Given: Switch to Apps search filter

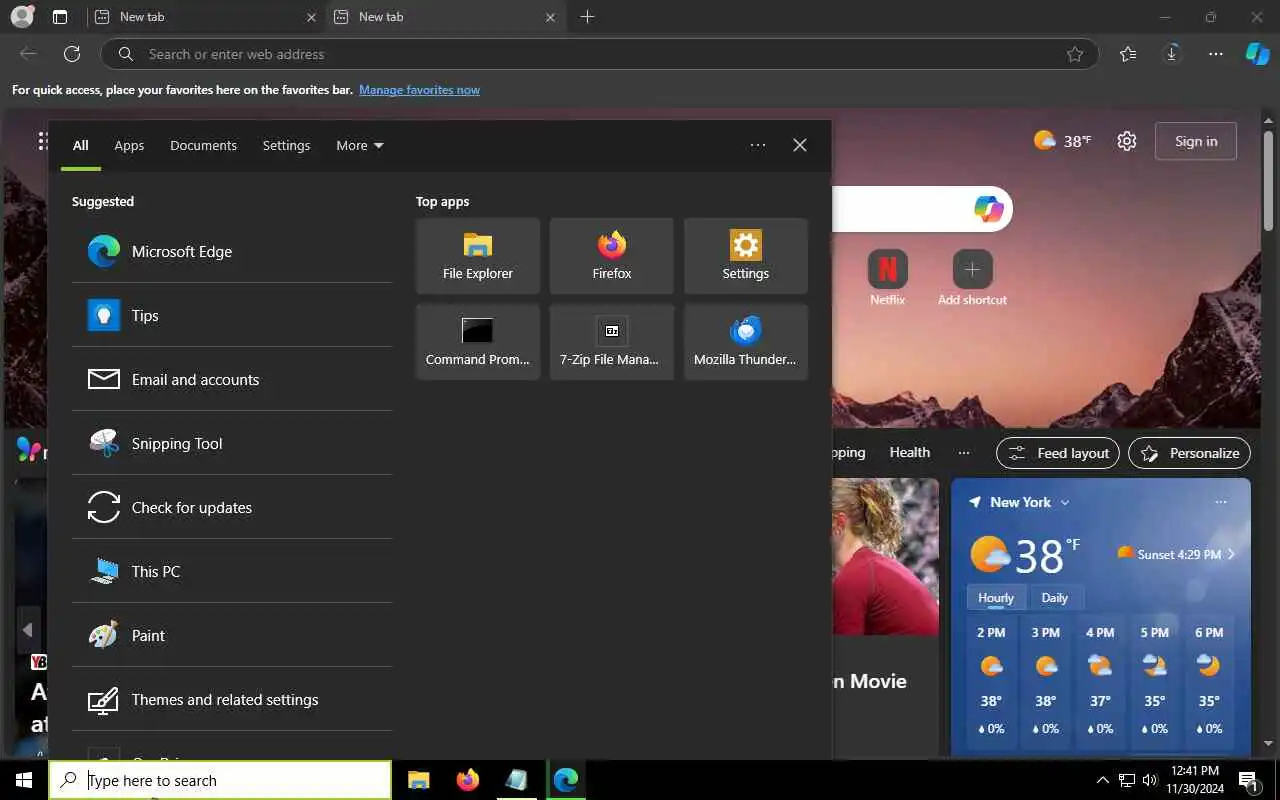Looking at the screenshot, I should point(129,145).
